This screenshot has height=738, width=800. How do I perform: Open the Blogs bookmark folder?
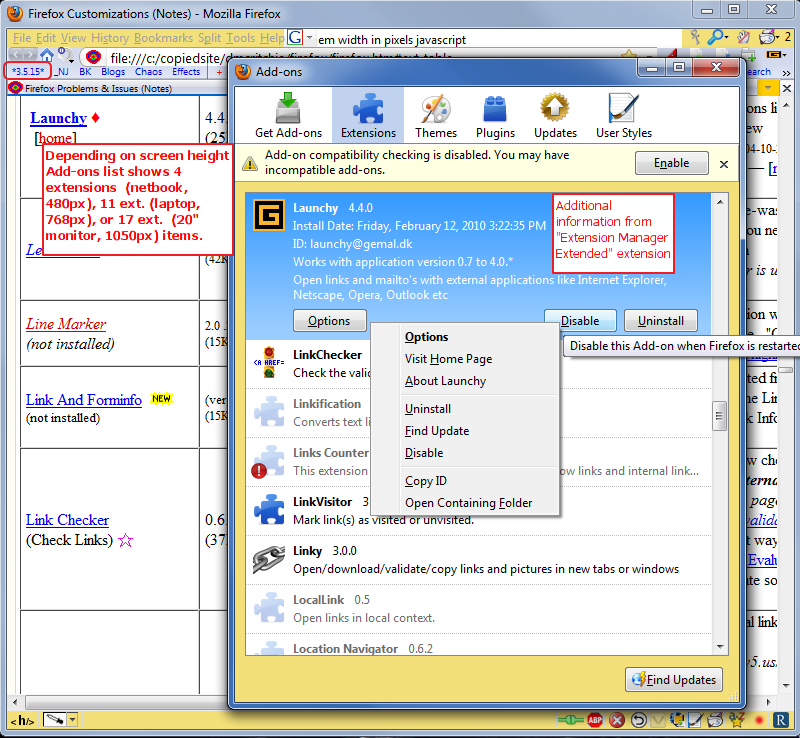113,72
